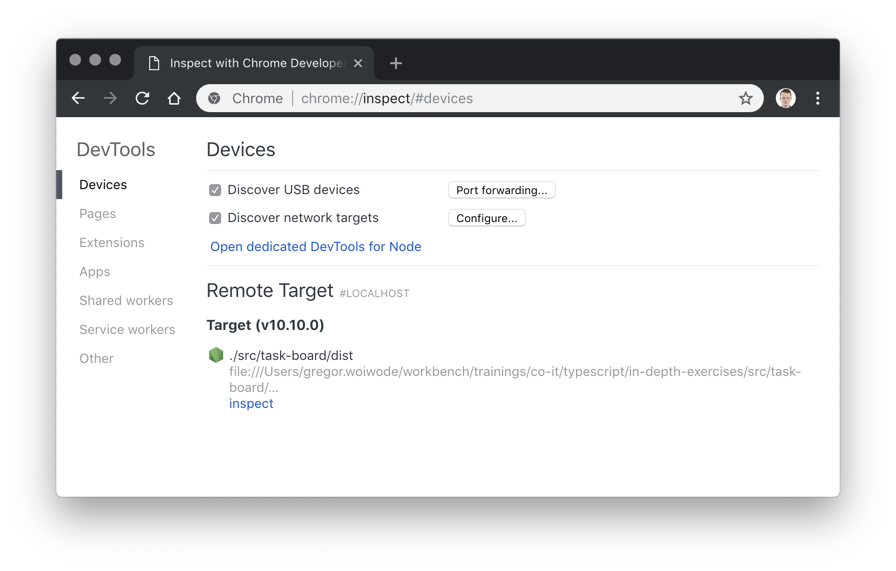Viewport: 896px width, 571px height.
Task: Open the user profile avatar
Action: click(786, 98)
